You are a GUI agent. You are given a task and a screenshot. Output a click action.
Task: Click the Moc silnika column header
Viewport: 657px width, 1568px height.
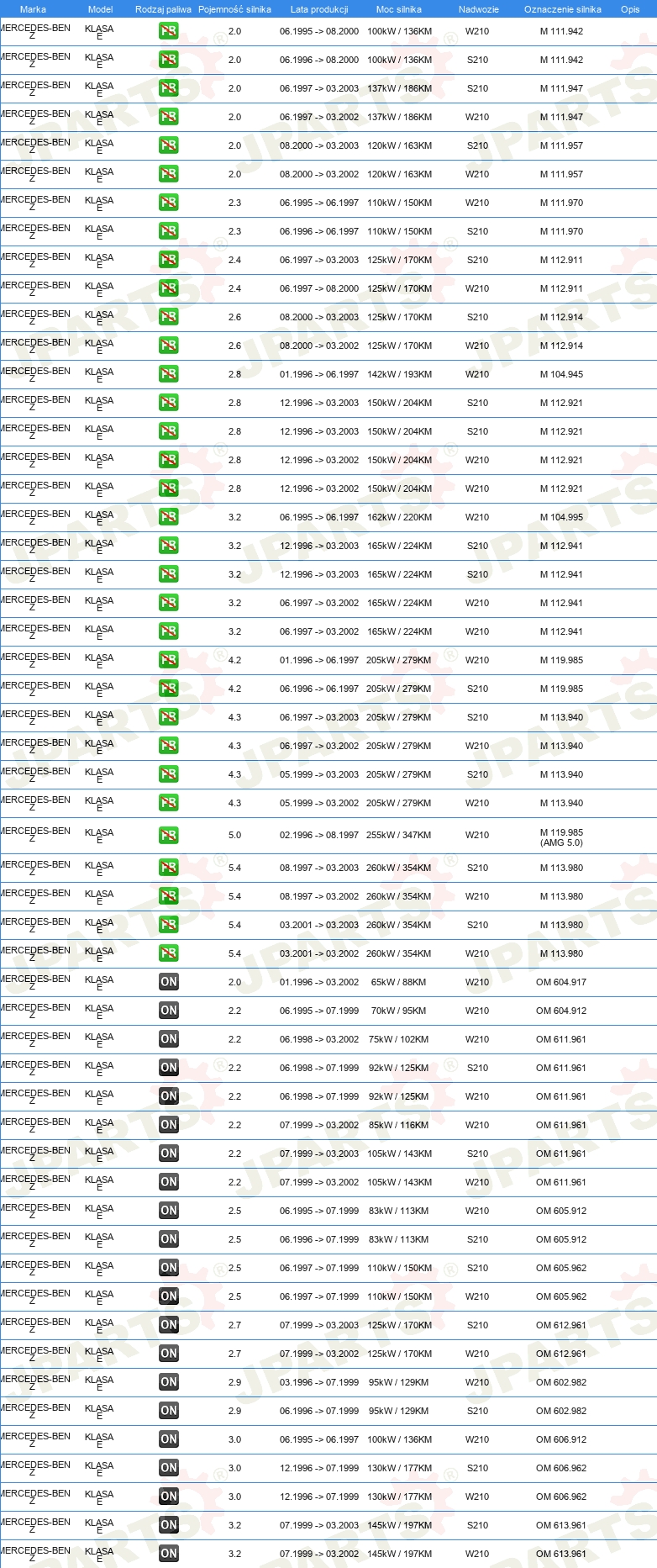pos(399,9)
